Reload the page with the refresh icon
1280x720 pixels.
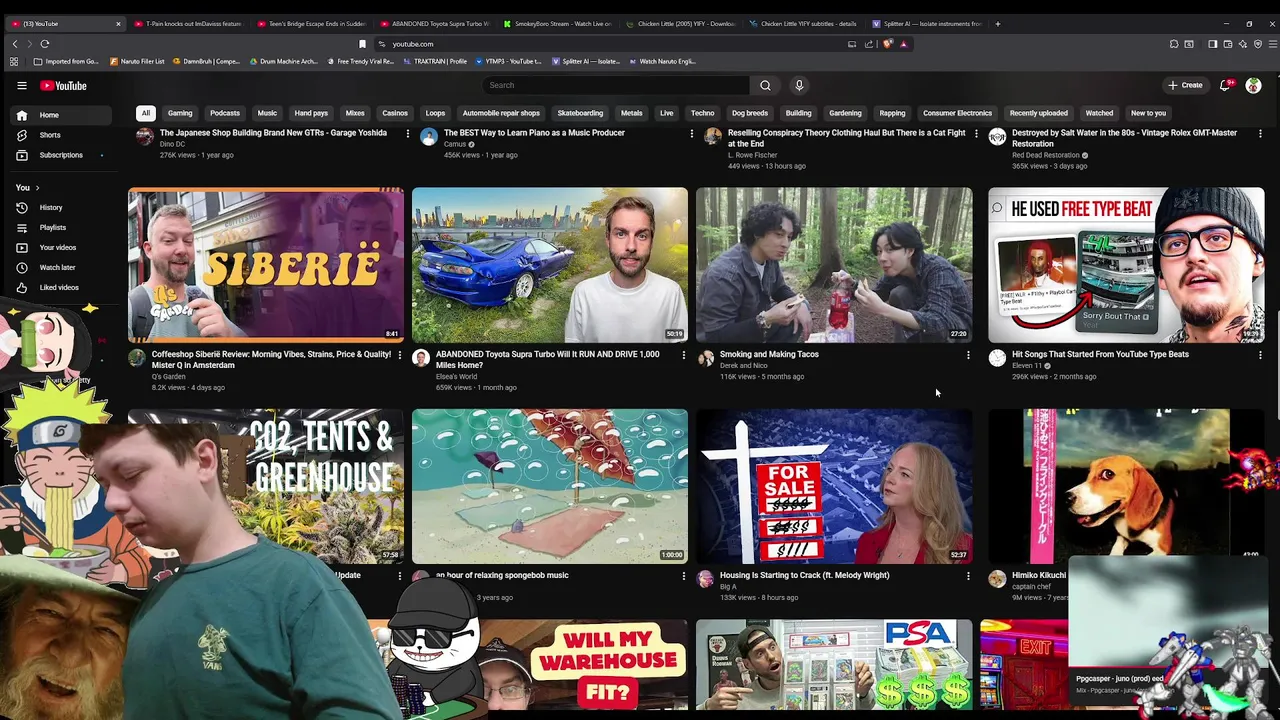[45, 44]
